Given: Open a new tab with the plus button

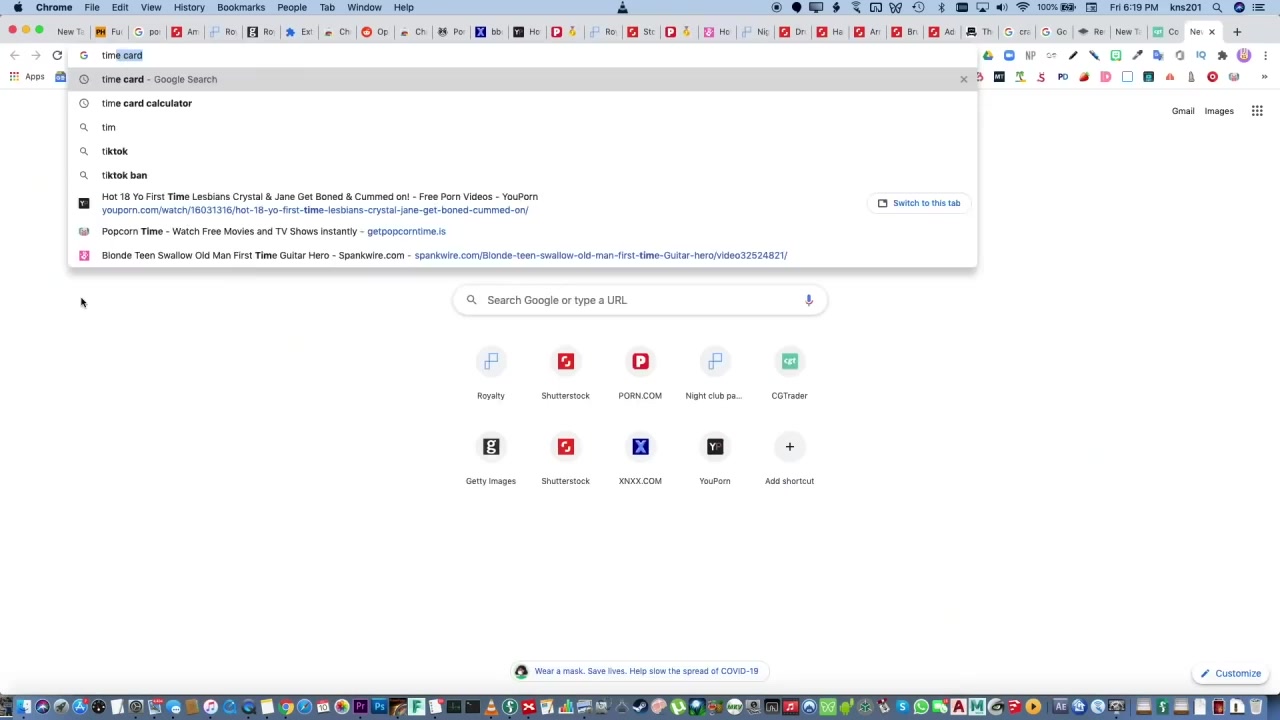Looking at the screenshot, I should coord(1237,32).
